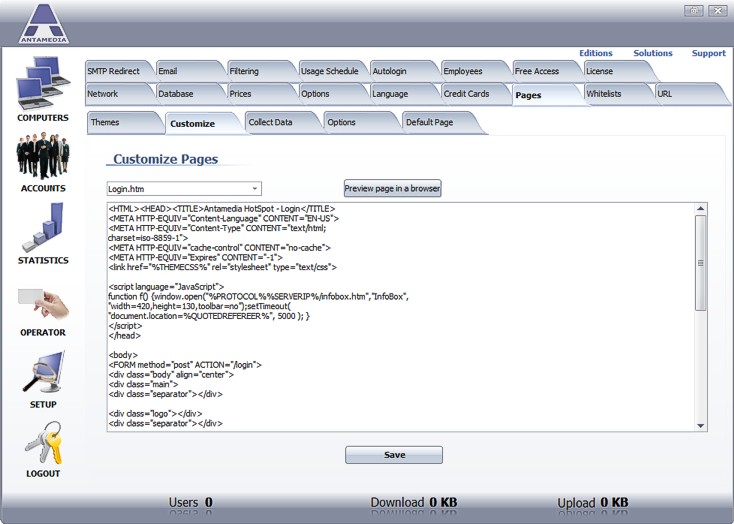Click the STATISTICS label
This screenshot has height=524, width=734.
[43, 260]
